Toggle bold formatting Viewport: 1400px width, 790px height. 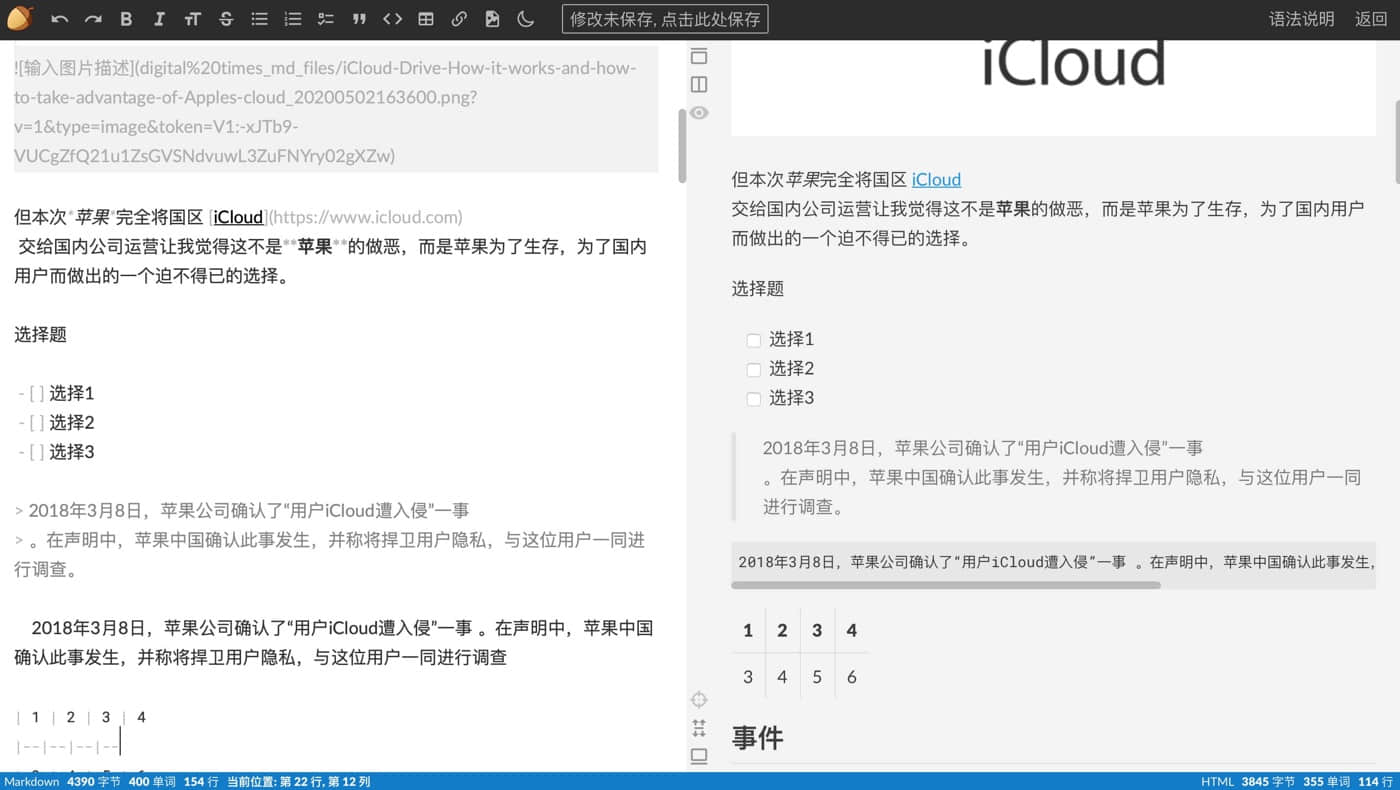(126, 19)
